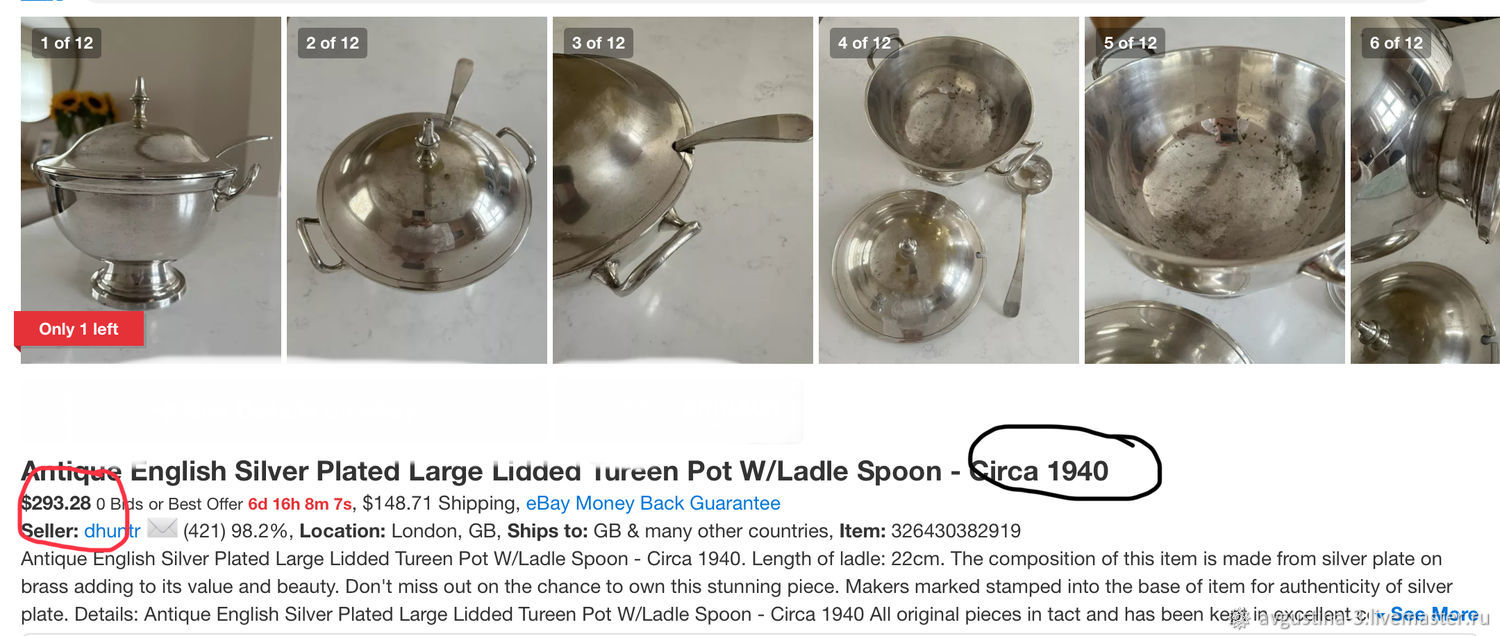The height and width of the screenshot is (636, 1500).
Task: Open photo 4 of 12 open tureen
Action: point(949,189)
